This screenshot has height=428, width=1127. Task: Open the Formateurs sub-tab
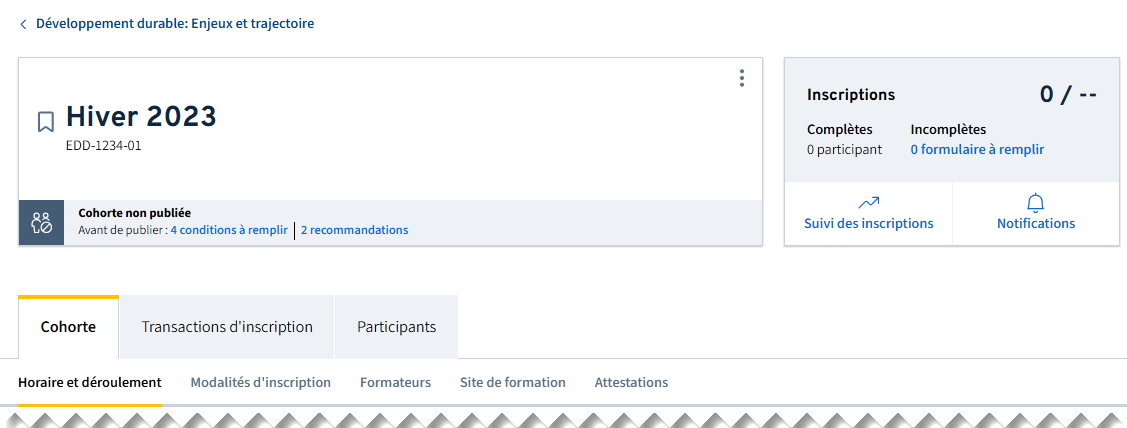395,382
